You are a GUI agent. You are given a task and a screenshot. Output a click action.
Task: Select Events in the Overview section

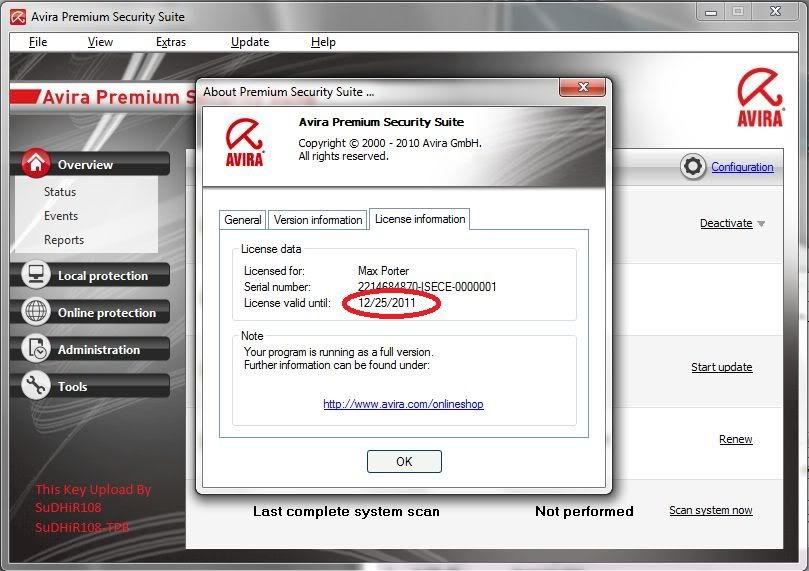pos(61,216)
